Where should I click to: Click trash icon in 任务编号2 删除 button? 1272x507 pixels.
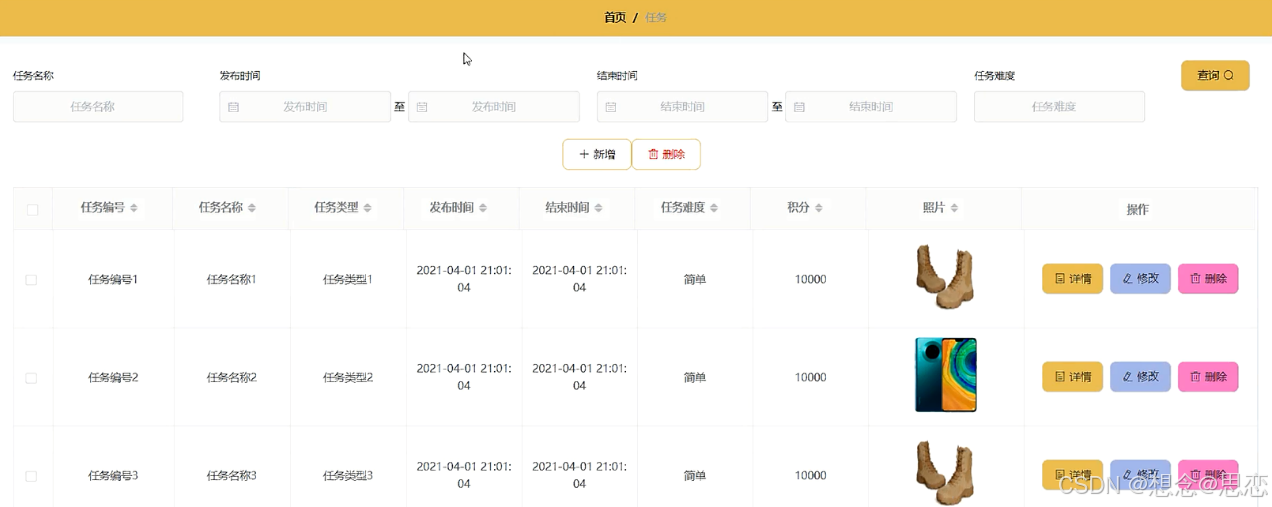[1195, 377]
